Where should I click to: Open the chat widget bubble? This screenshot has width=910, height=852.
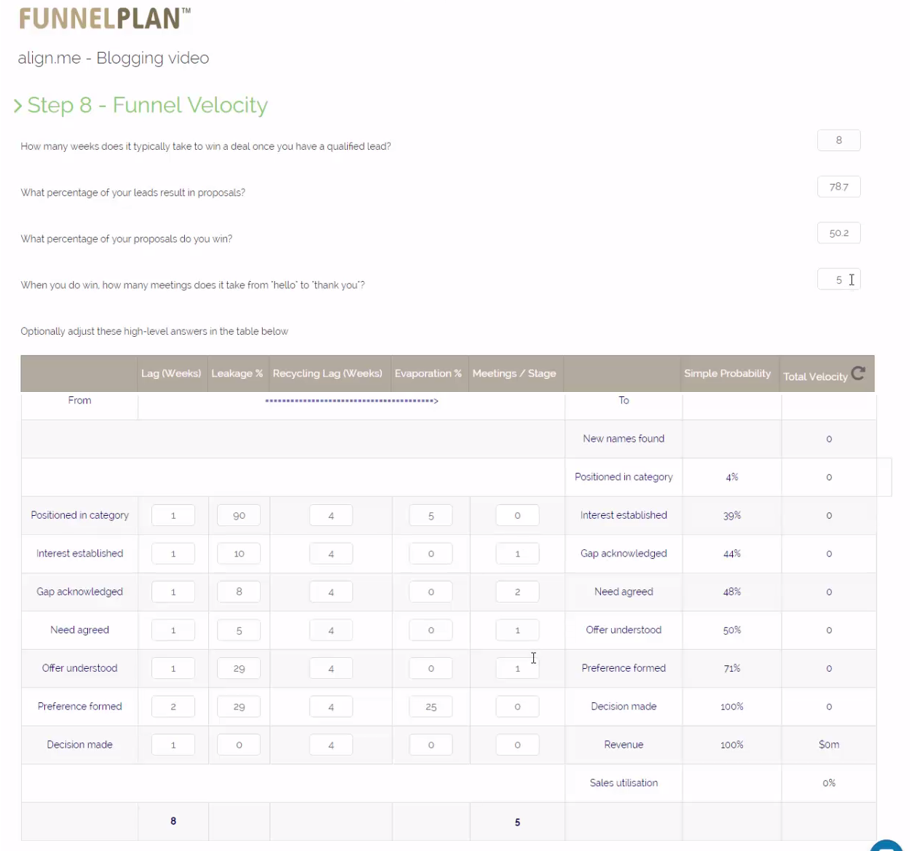pyautogui.click(x=886, y=847)
